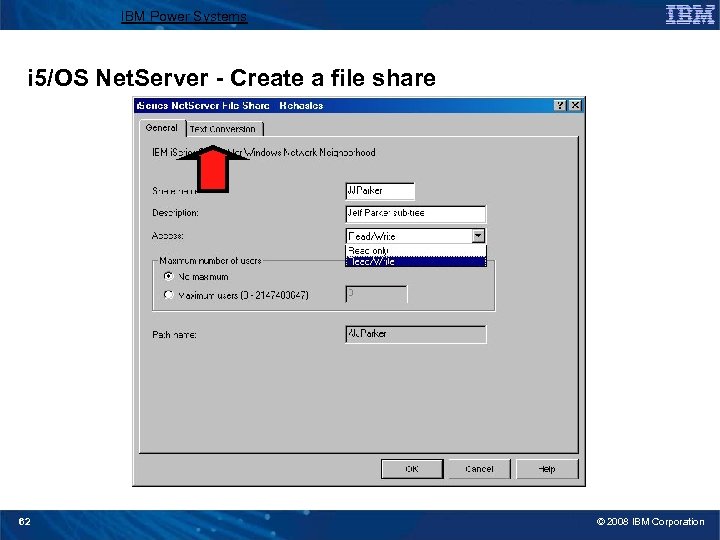Click the question mark help icon in title bar
Viewport: 720px width, 540px height.
560,105
